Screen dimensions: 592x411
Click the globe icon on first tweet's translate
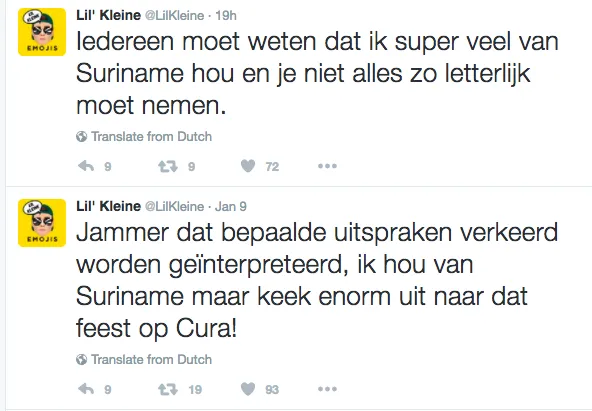click(81, 136)
